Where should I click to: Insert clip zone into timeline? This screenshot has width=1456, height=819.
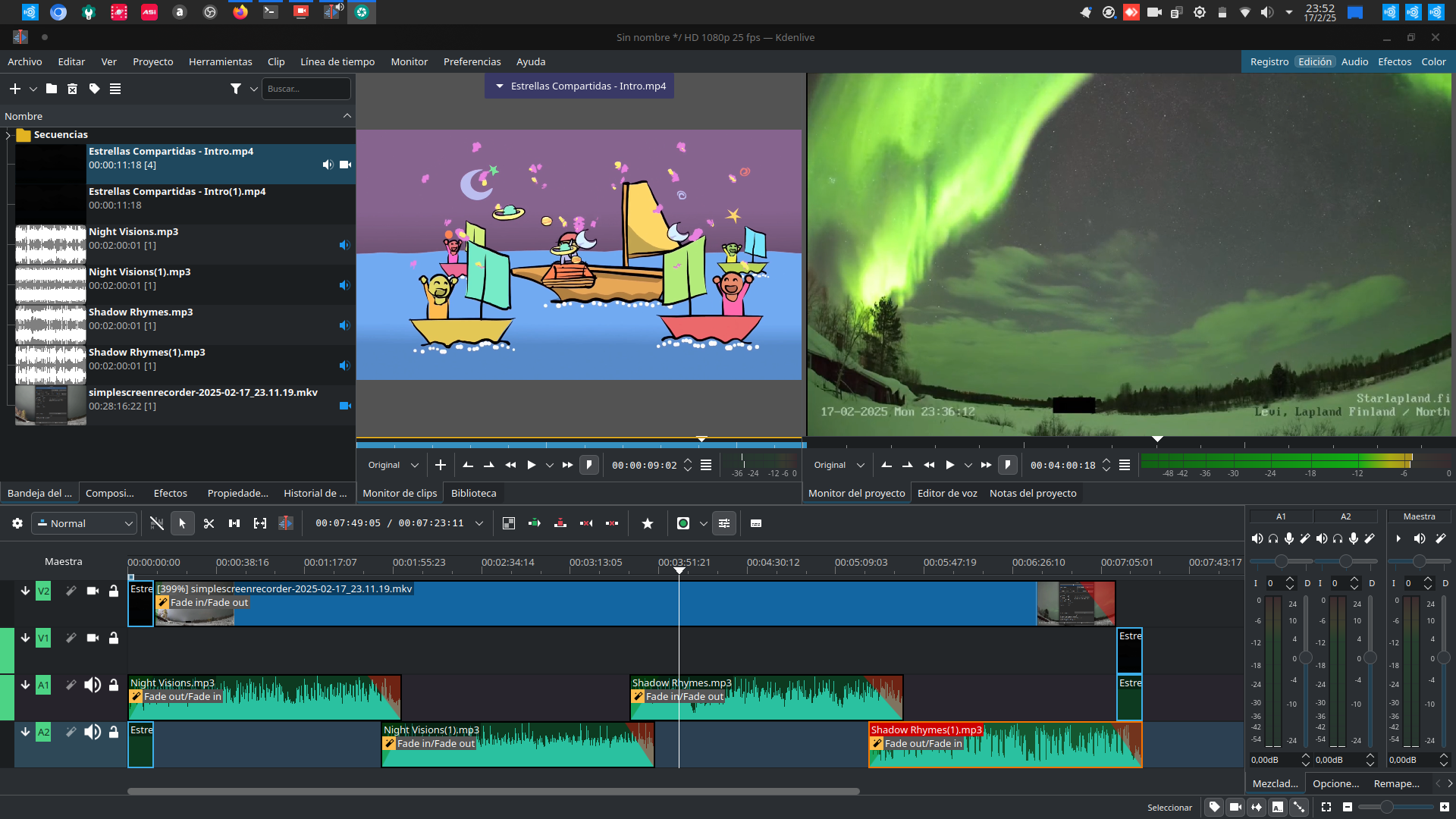click(535, 523)
